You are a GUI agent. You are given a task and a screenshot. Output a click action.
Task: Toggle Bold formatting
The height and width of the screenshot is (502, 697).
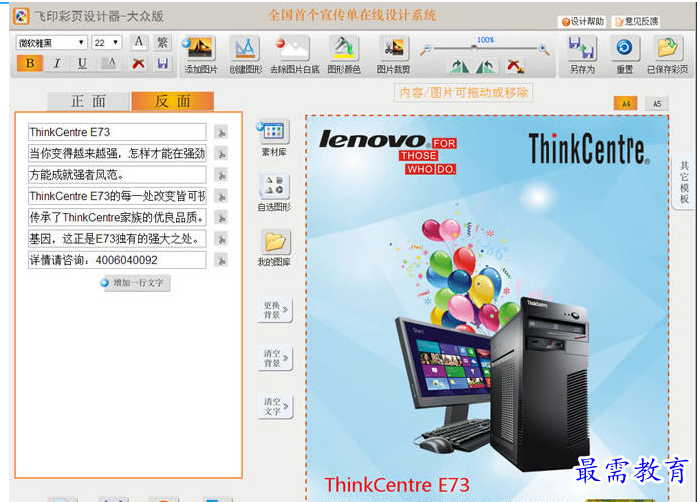[30, 63]
